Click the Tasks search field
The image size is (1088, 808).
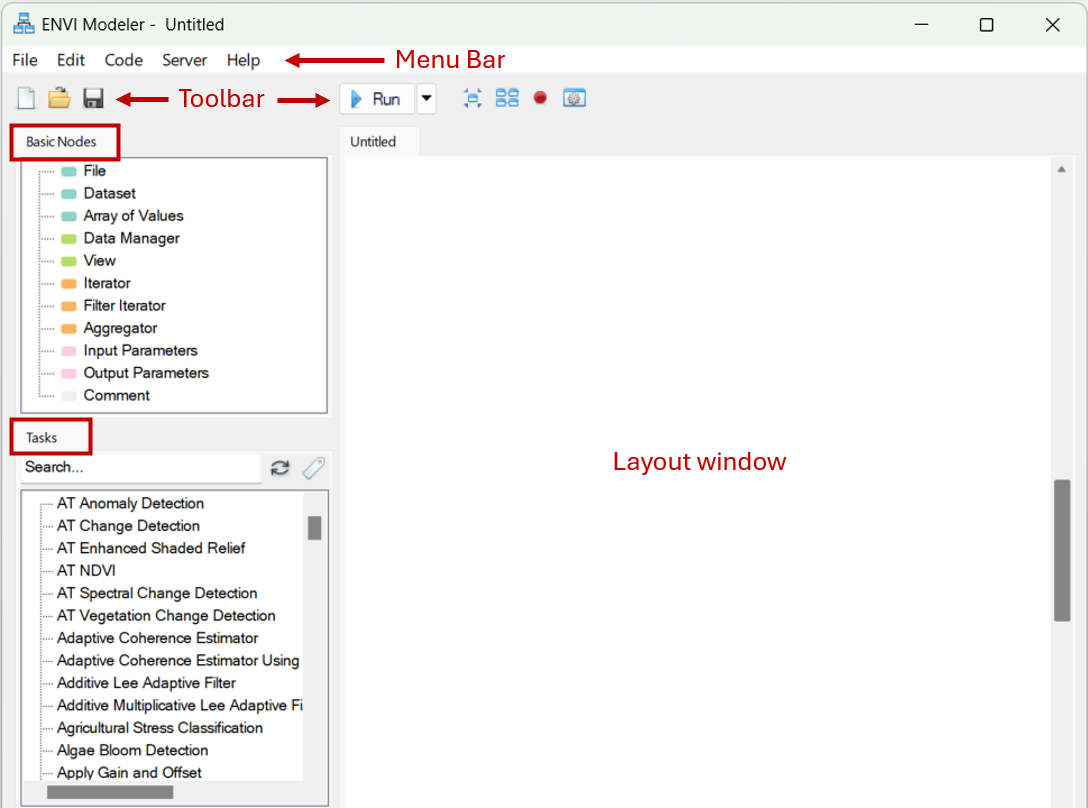click(140, 467)
